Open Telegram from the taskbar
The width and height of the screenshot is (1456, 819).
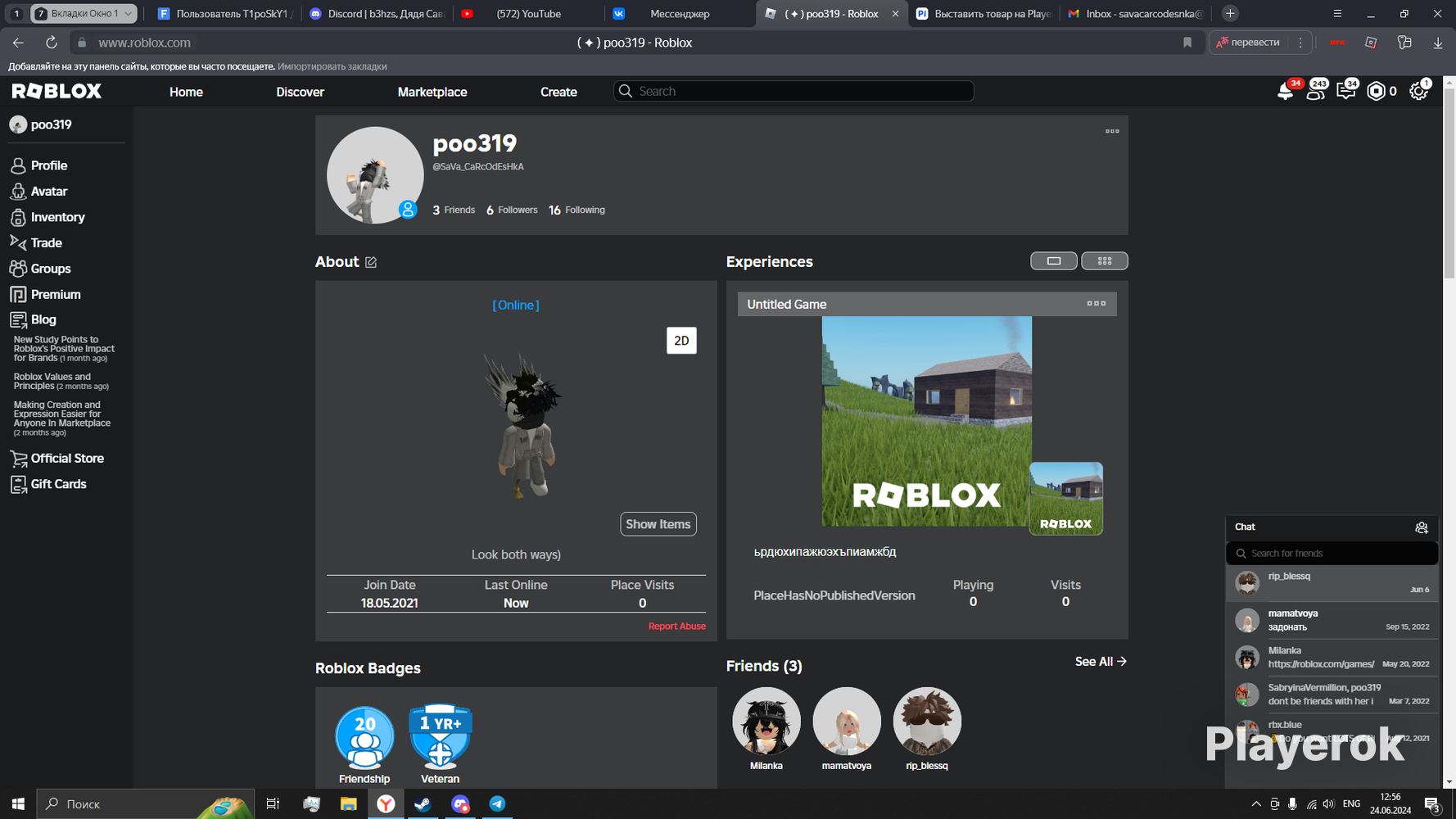(497, 804)
